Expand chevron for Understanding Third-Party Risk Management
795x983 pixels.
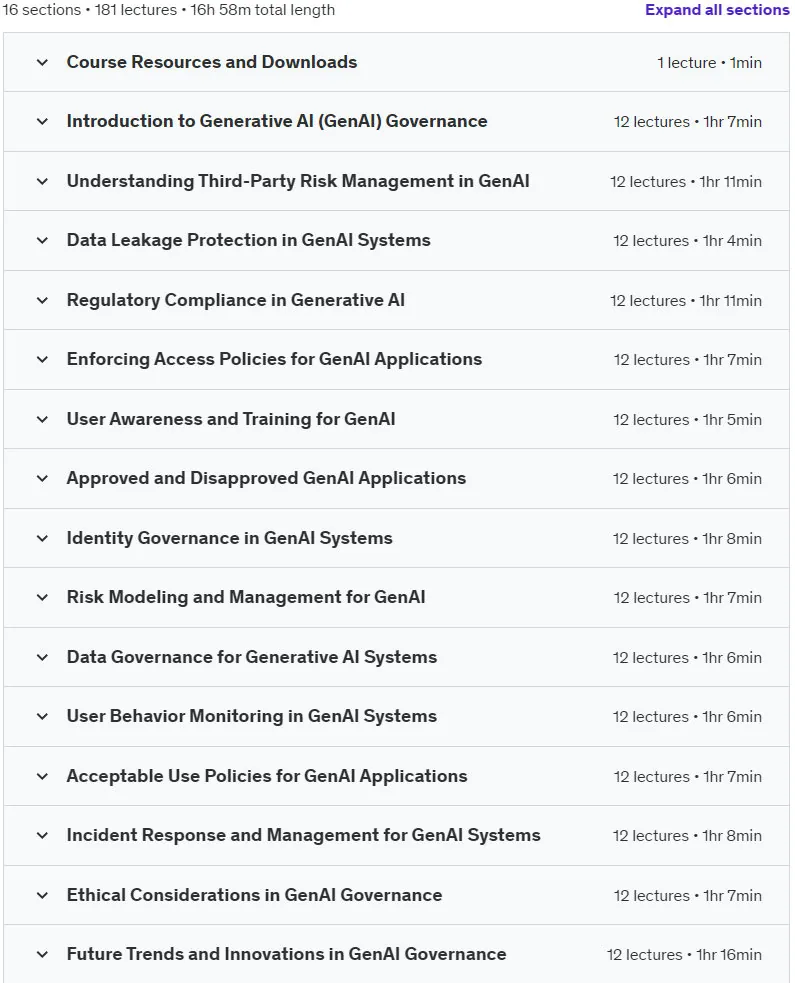tap(42, 182)
